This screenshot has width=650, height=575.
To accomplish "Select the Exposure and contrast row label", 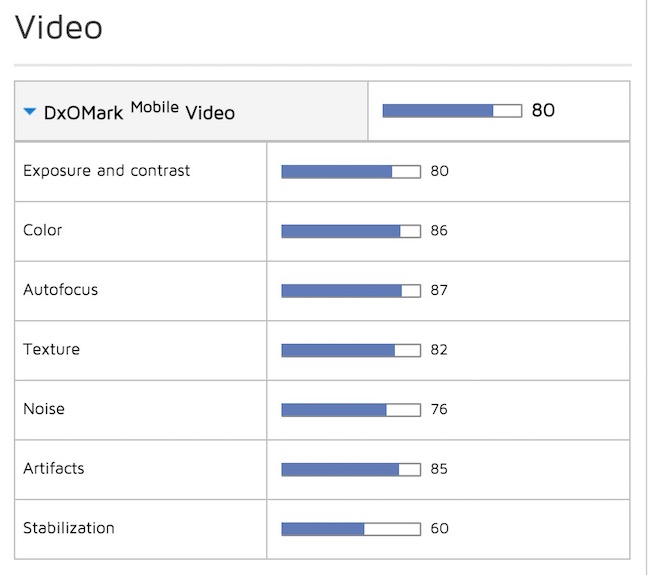I will tap(106, 171).
